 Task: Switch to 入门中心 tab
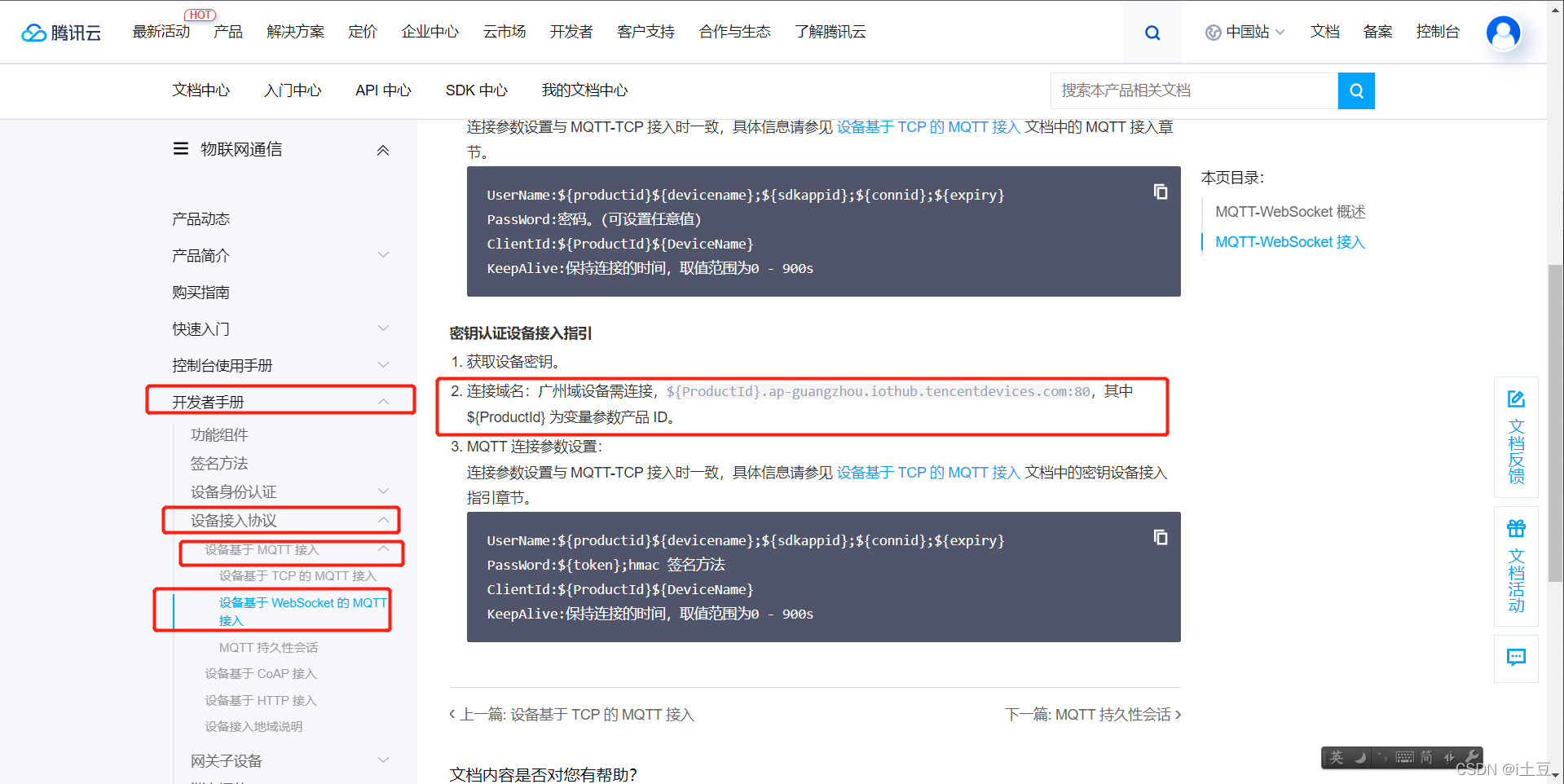(293, 90)
